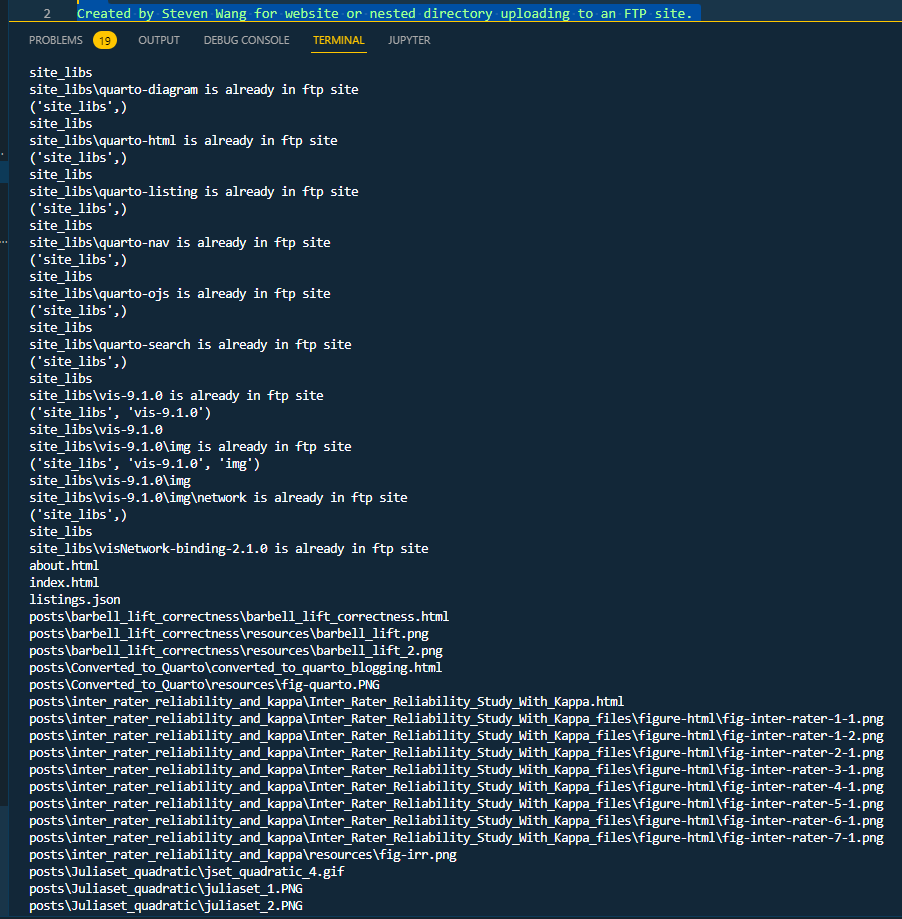Click about.html in terminal output
The height and width of the screenshot is (919, 902).
tap(64, 566)
